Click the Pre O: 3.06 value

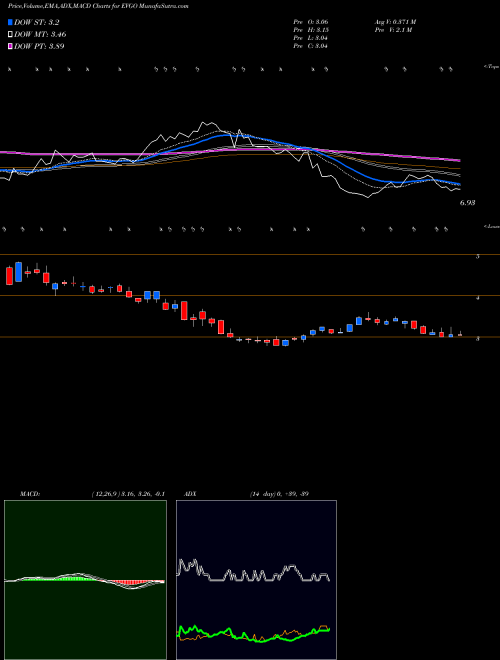(x=311, y=22)
